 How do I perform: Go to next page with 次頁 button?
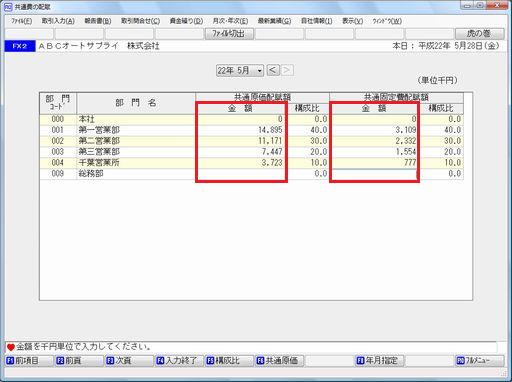129,361
